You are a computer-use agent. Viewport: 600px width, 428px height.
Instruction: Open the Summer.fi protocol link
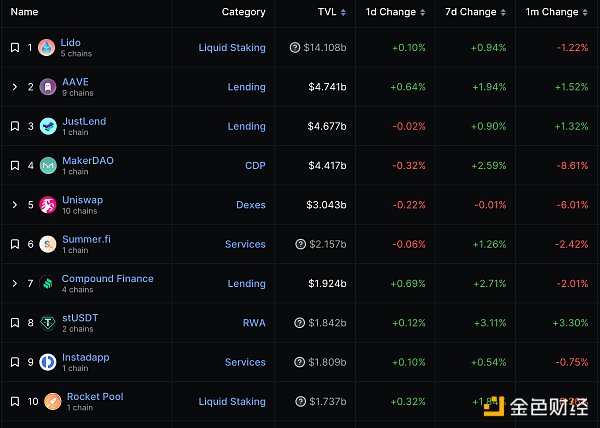(x=84, y=239)
